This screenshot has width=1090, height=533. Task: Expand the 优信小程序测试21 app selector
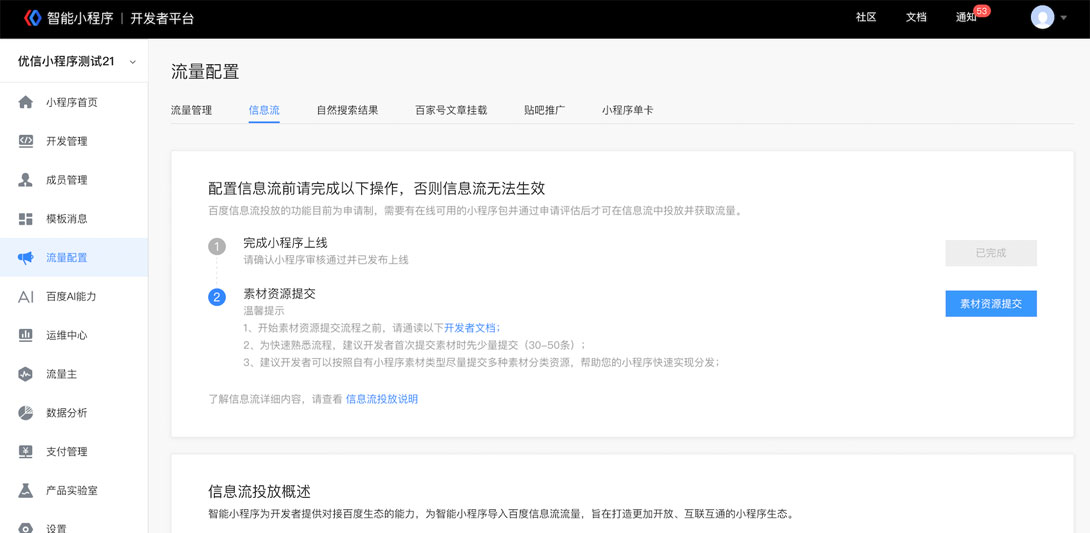pyautogui.click(x=74, y=62)
